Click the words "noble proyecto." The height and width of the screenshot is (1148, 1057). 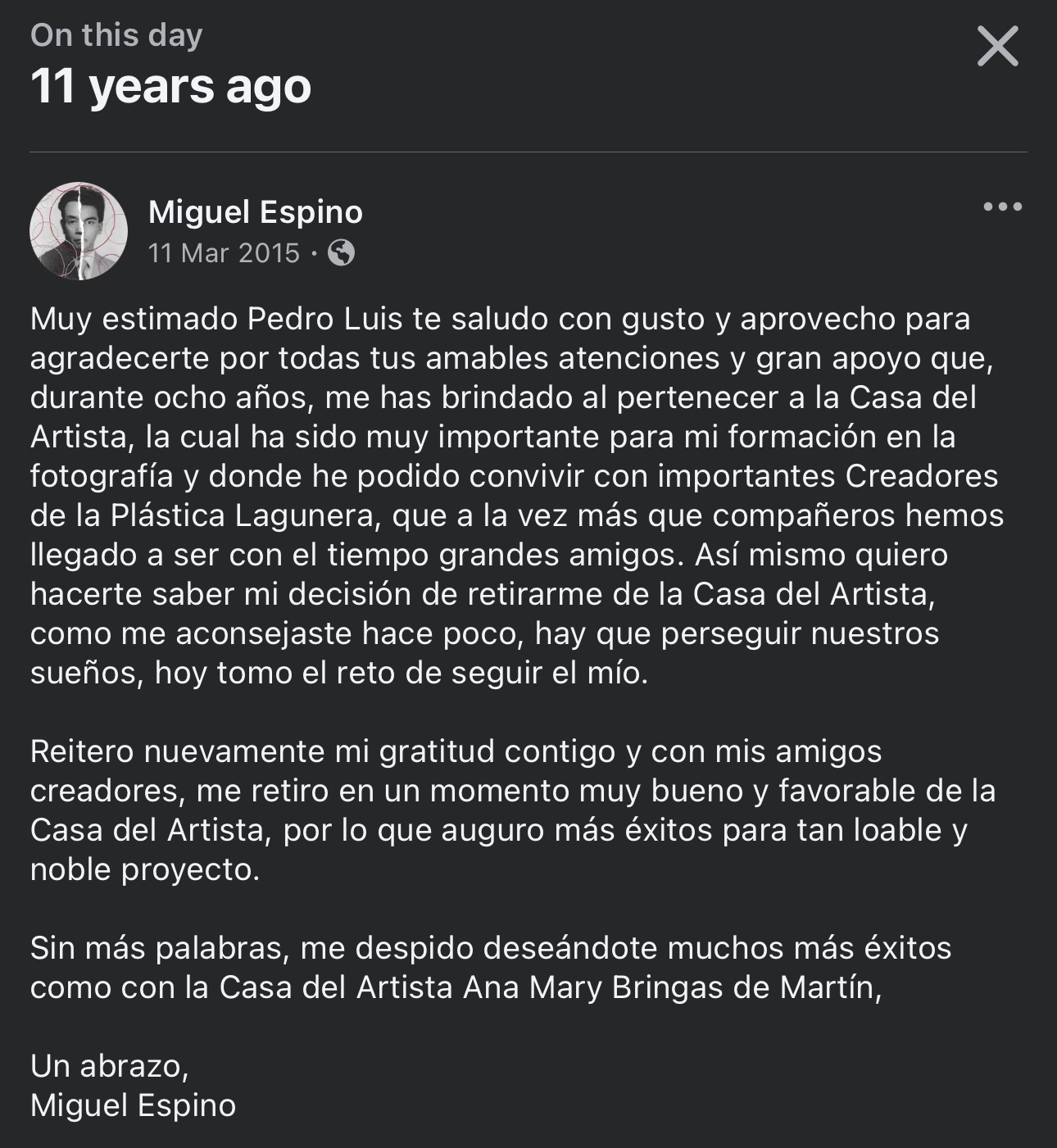(x=145, y=869)
